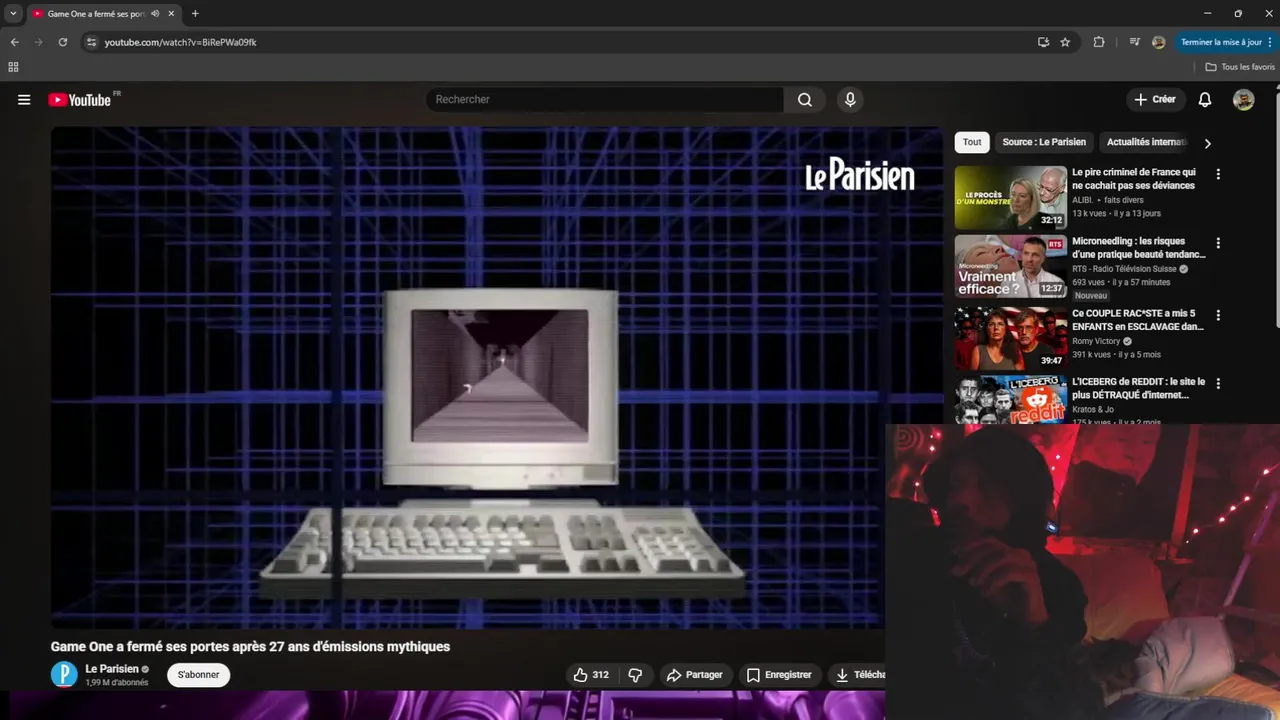Open Microneedling video thumbnail
The height and width of the screenshot is (720, 1280).
click(1011, 266)
